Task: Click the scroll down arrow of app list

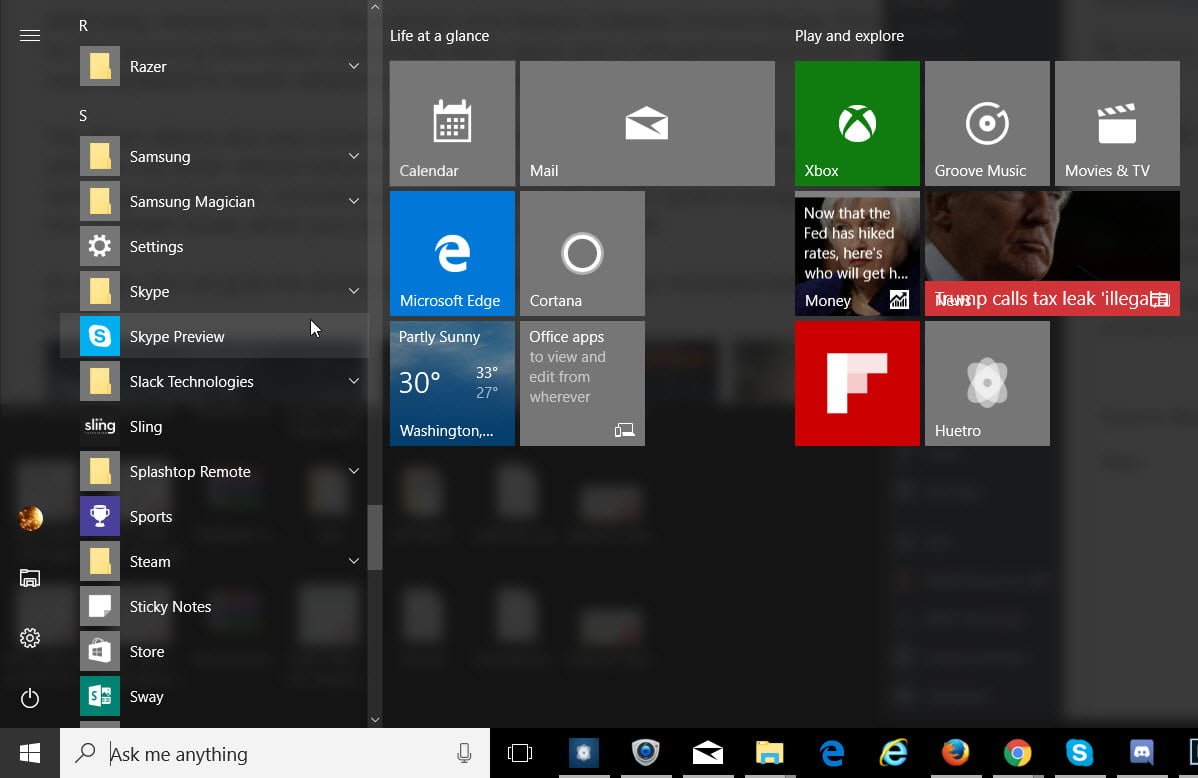Action: coord(374,719)
